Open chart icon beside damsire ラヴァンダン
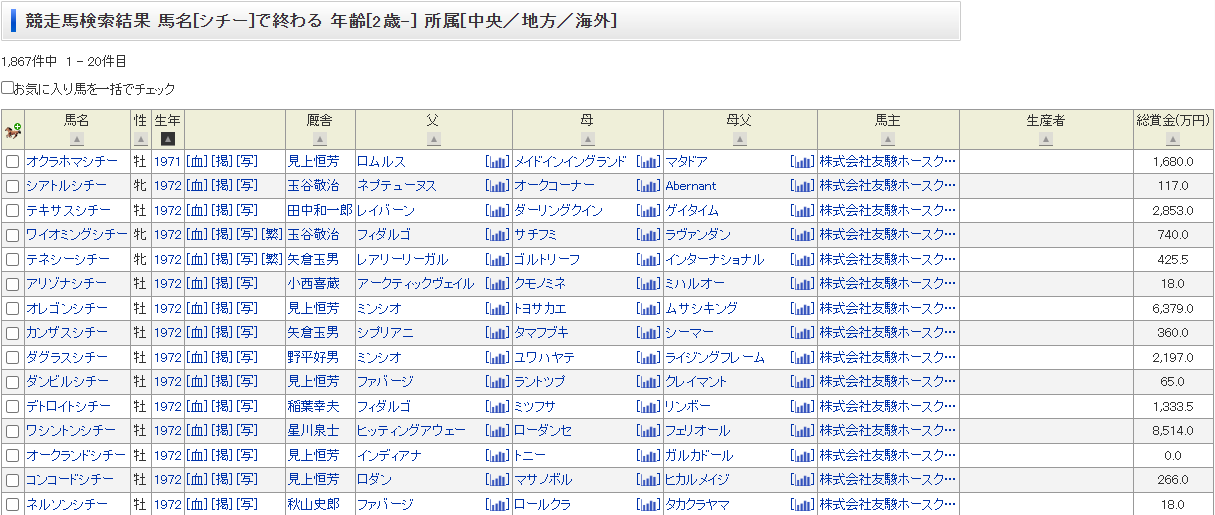 (x=803, y=235)
